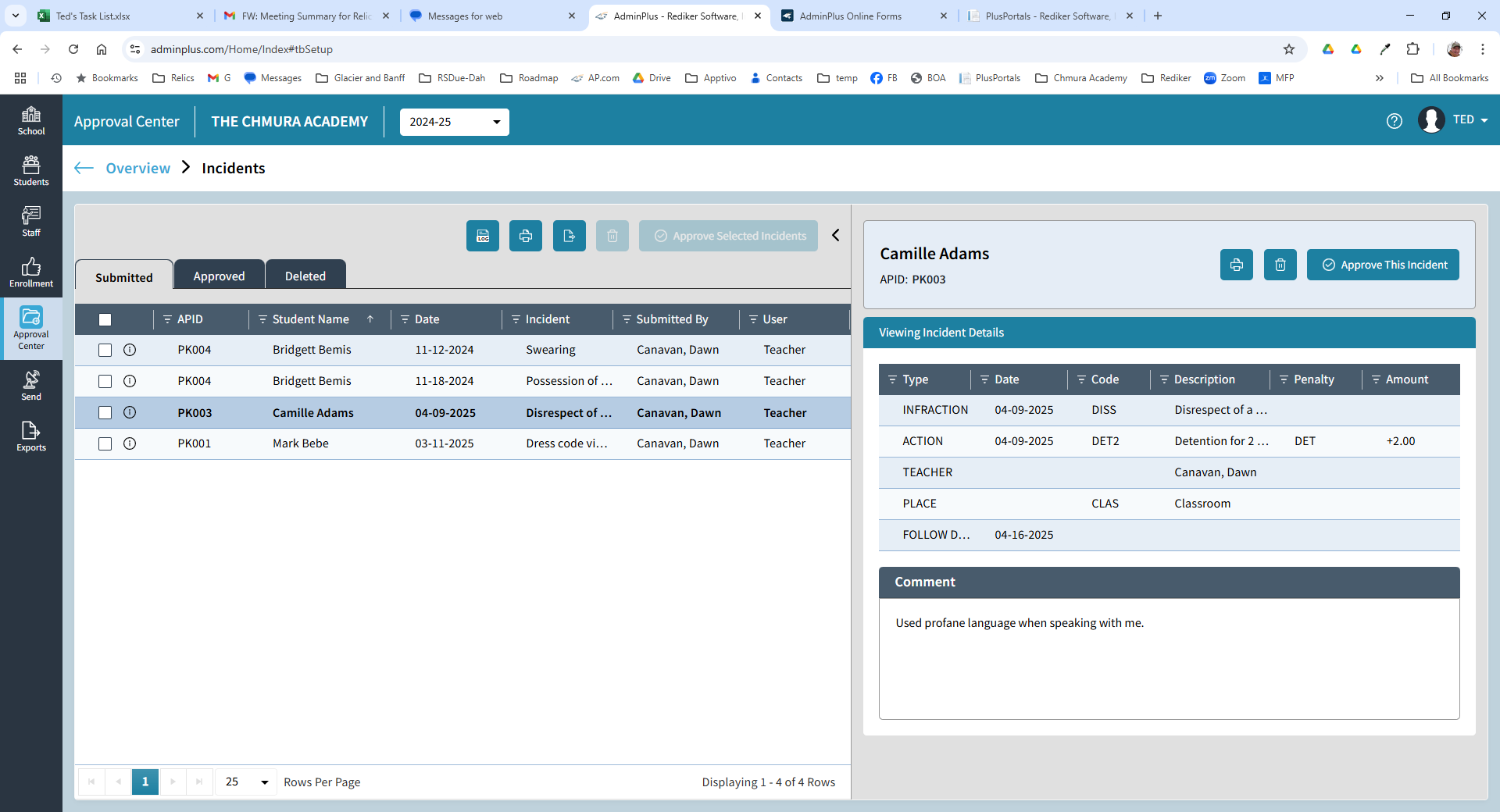Switch to the Deleted tab
This screenshot has width=1500, height=812.
(x=305, y=276)
